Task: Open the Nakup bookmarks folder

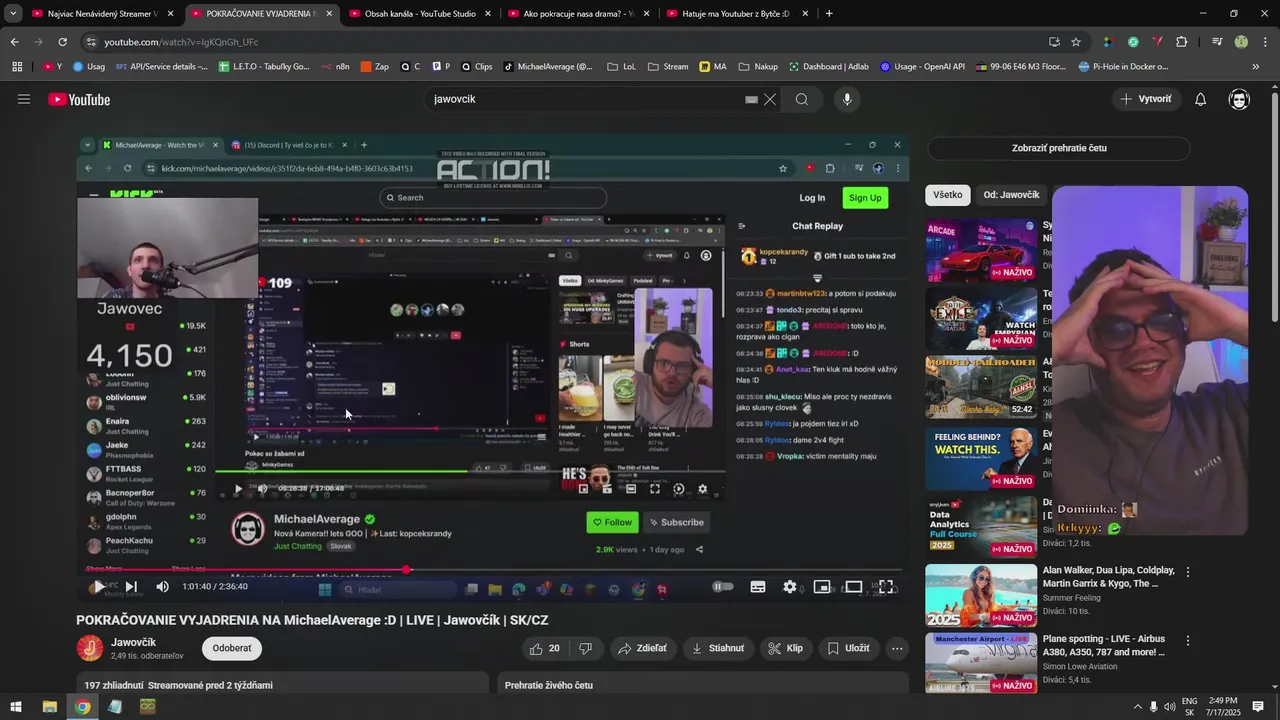Action: point(758,67)
